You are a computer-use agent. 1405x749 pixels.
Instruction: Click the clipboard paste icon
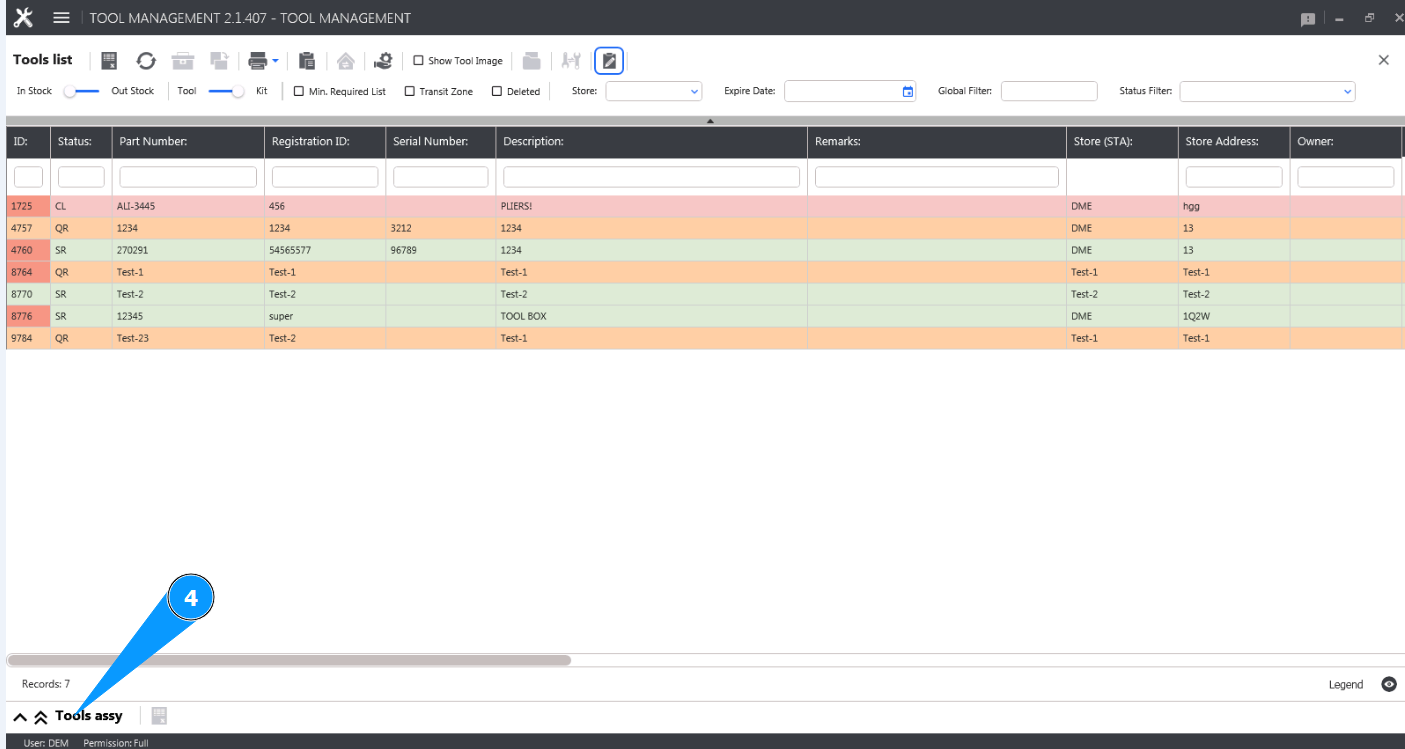tap(307, 61)
